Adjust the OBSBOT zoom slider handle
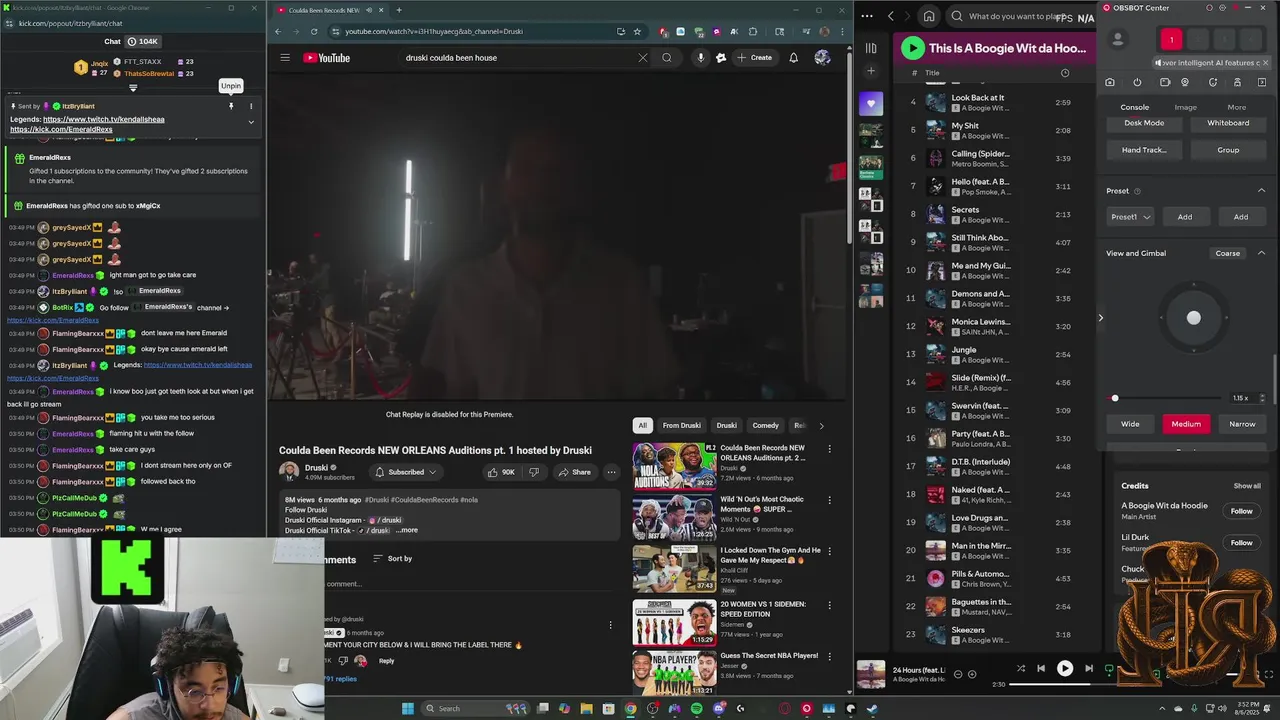 (x=1115, y=398)
